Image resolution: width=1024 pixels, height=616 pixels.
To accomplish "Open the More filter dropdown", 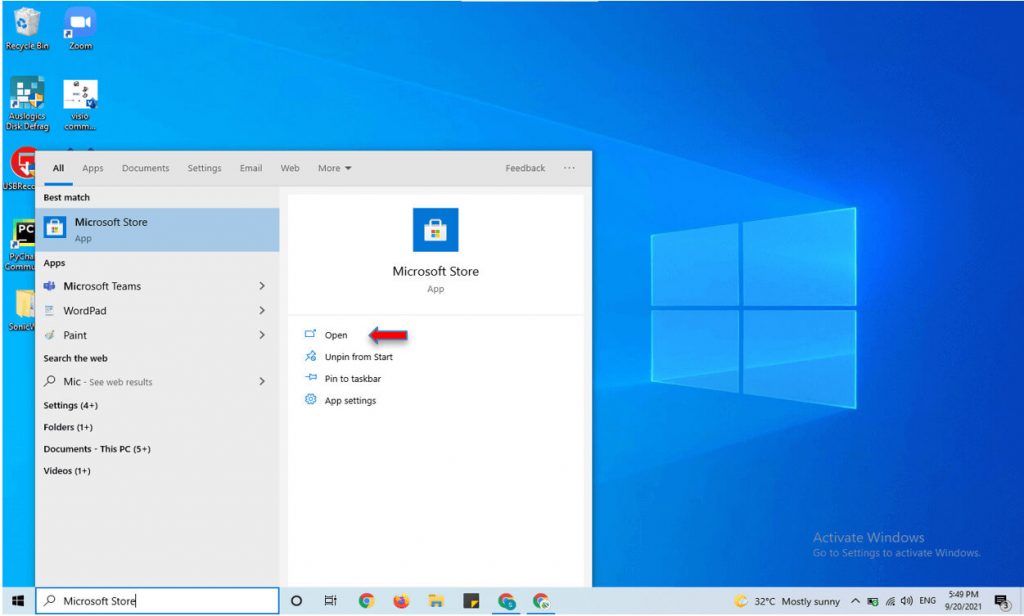I will click(334, 168).
